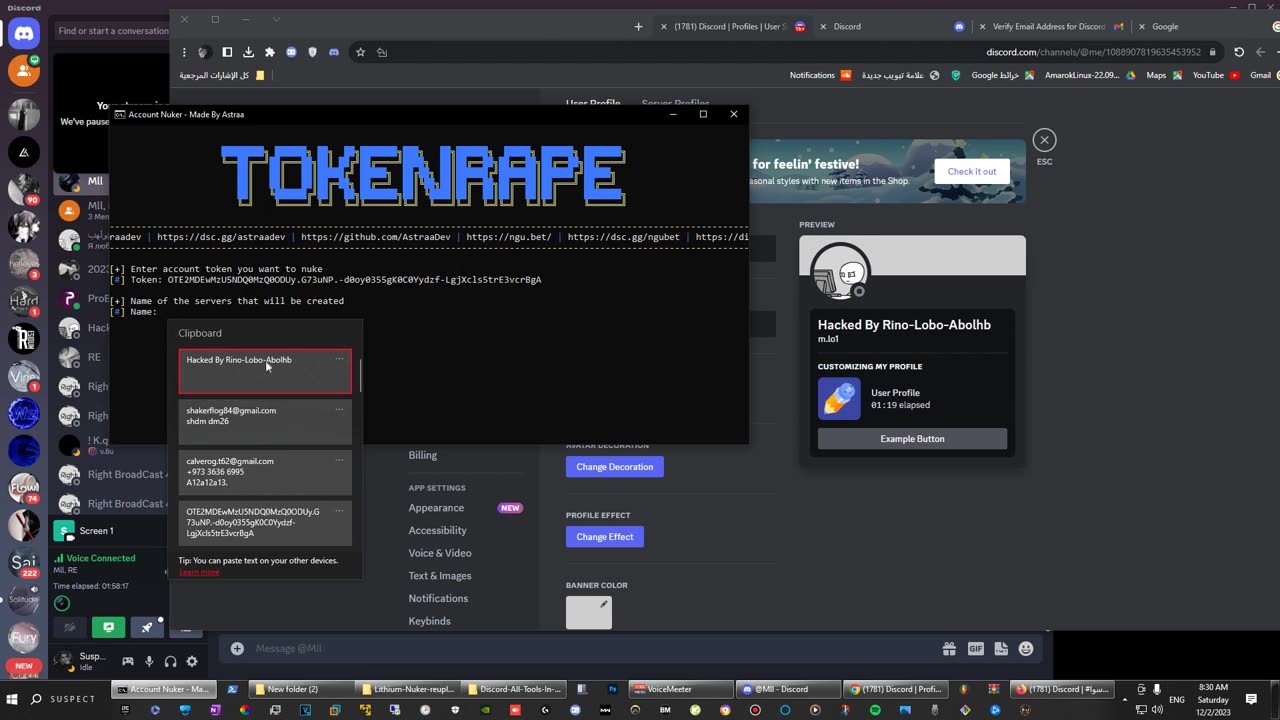Open Chrome extensions puzzle icon
The height and width of the screenshot is (720, 1280).
tap(269, 52)
